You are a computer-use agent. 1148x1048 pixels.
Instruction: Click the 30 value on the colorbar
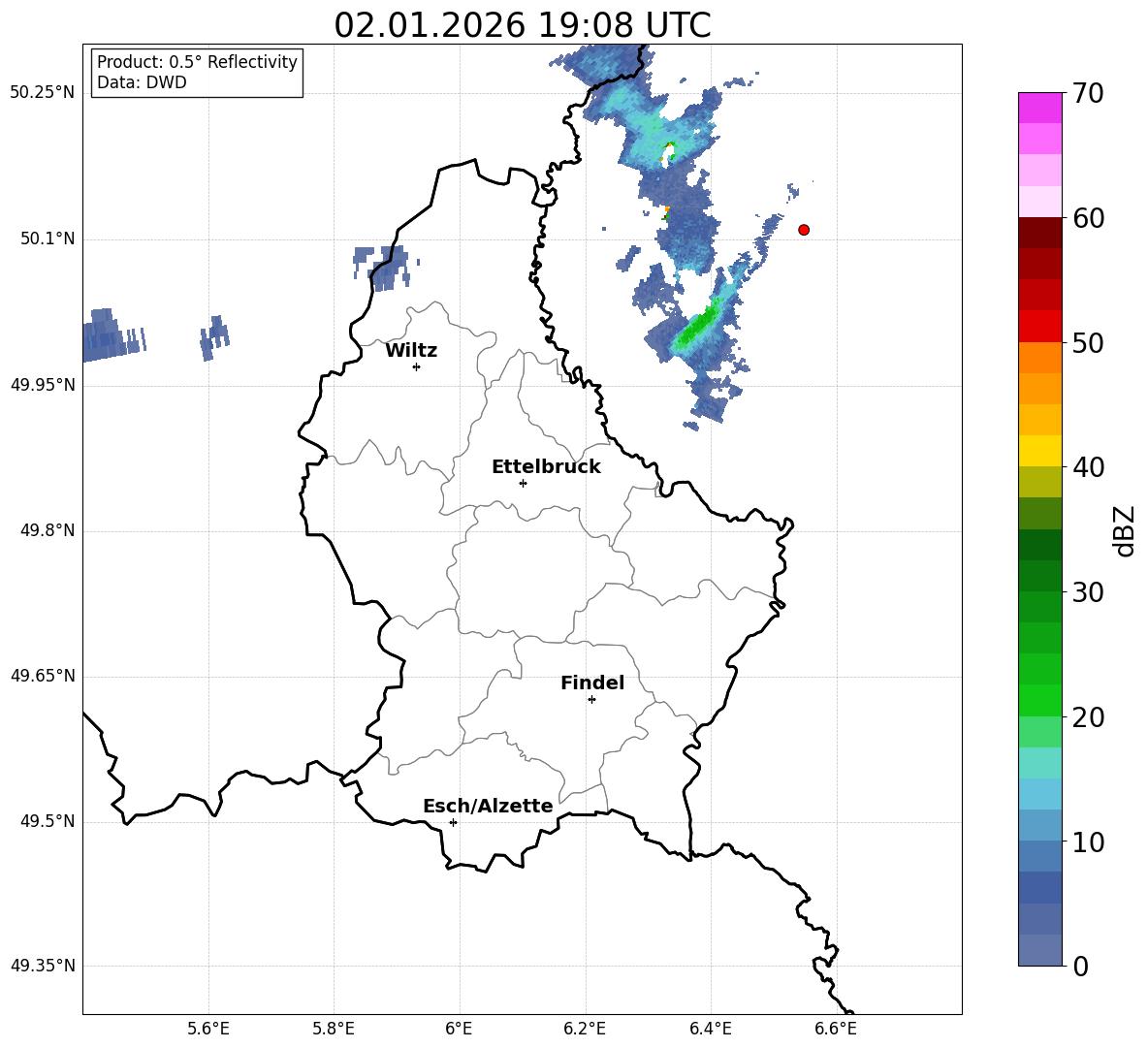coord(1088,591)
